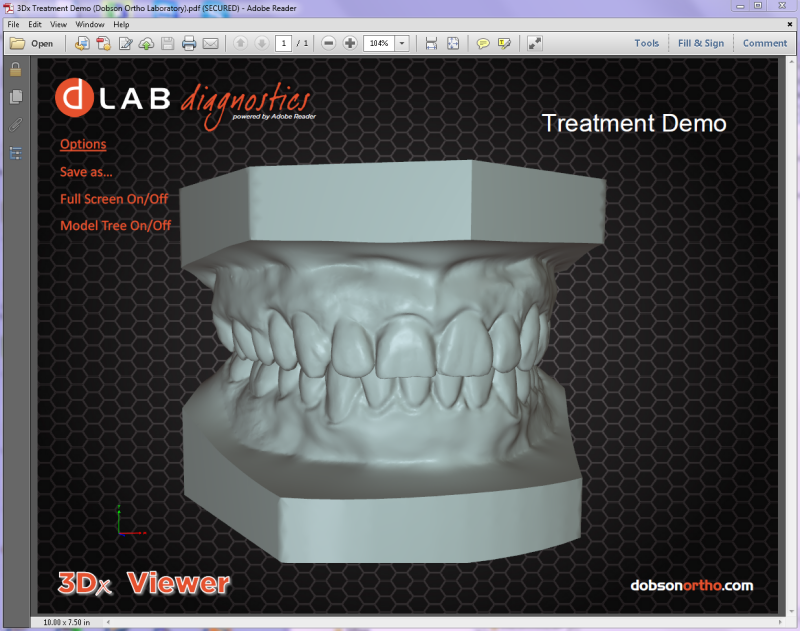Close the document with the X
The width and height of the screenshot is (800, 631).
(x=790, y=24)
